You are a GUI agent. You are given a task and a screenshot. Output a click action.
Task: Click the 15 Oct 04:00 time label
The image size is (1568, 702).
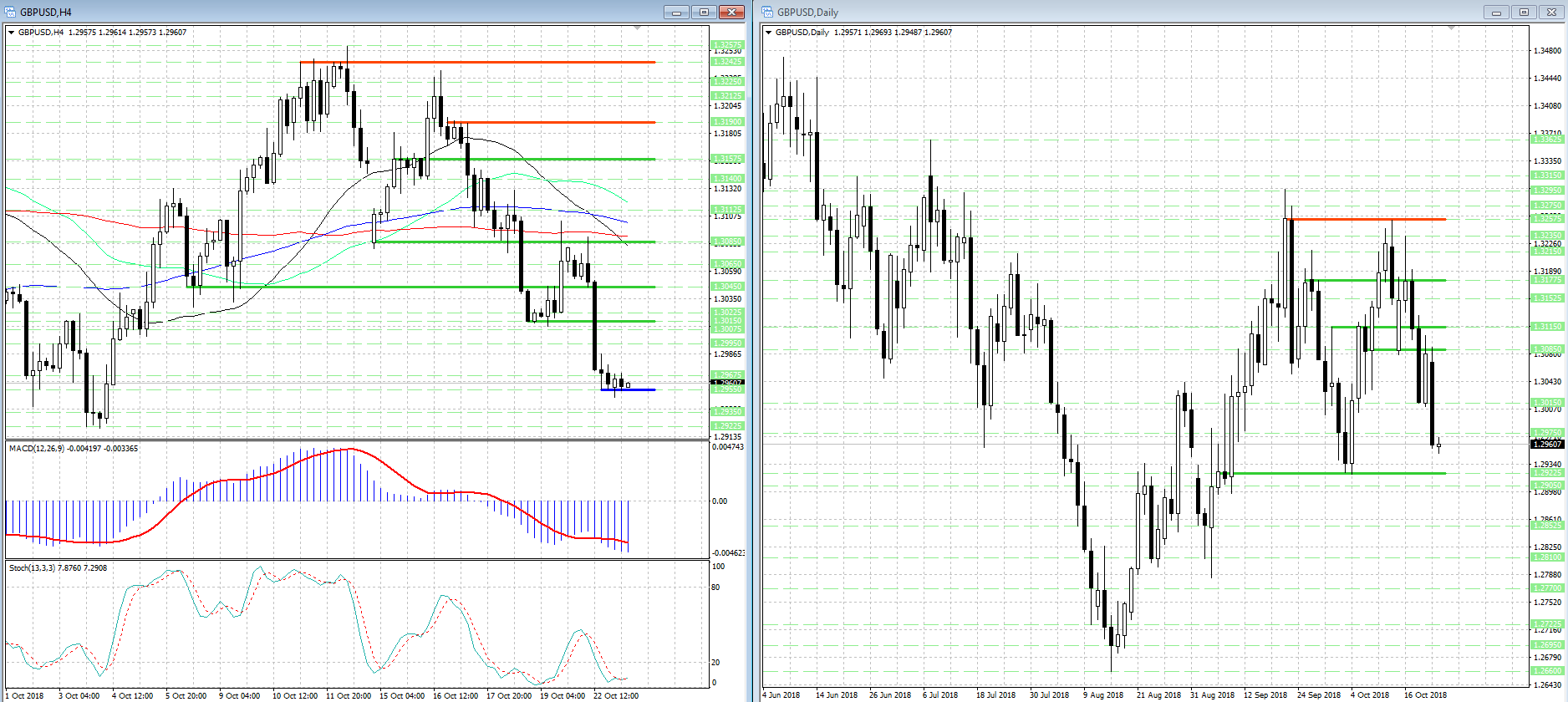click(x=402, y=695)
